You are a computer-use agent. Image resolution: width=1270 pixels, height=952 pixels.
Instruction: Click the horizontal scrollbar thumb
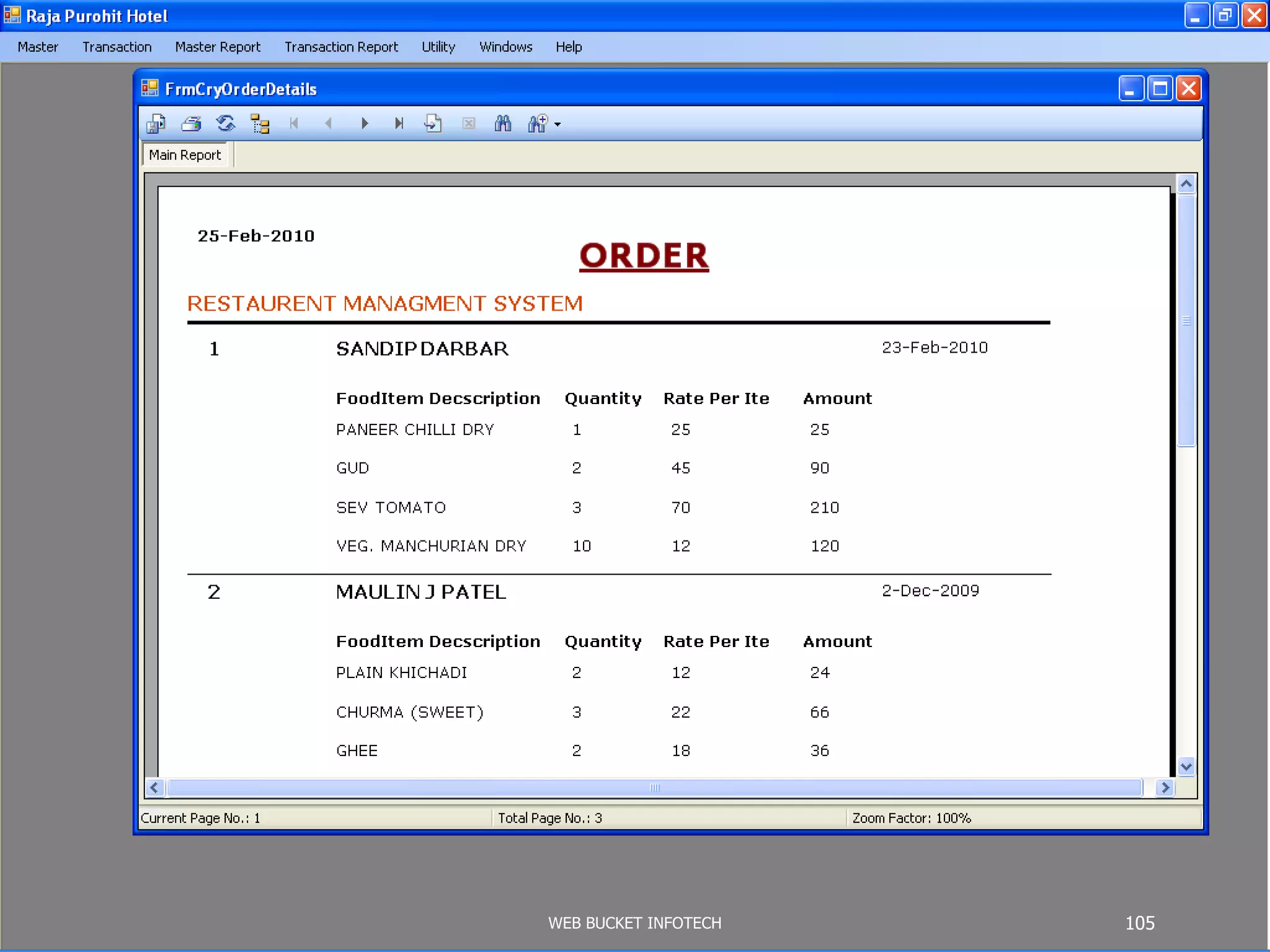coord(654,788)
